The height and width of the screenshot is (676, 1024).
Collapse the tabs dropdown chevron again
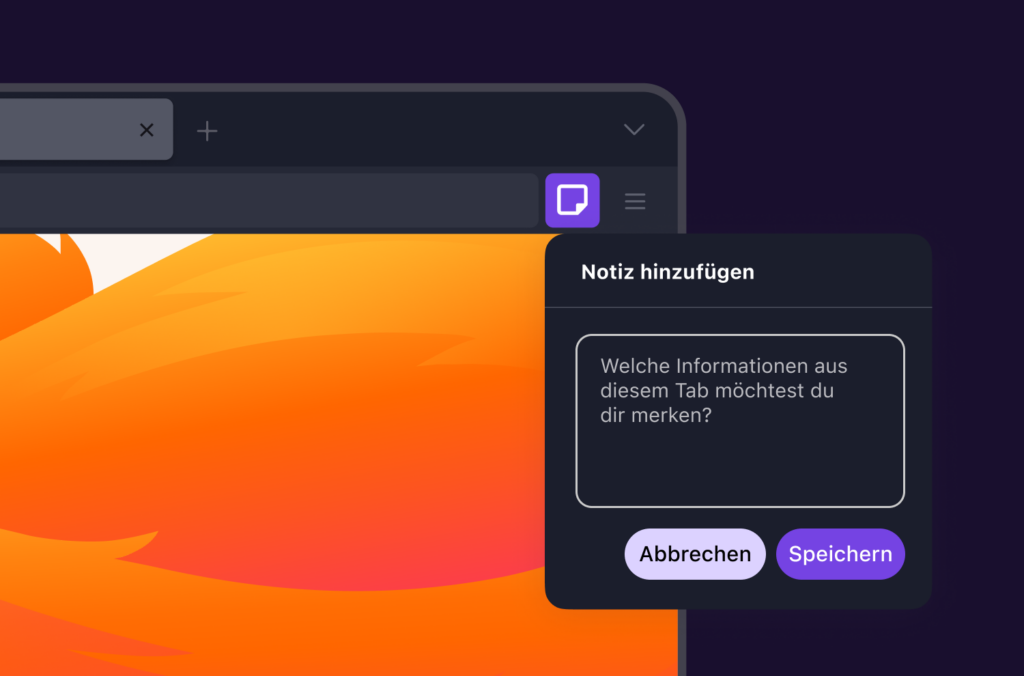tap(633, 130)
